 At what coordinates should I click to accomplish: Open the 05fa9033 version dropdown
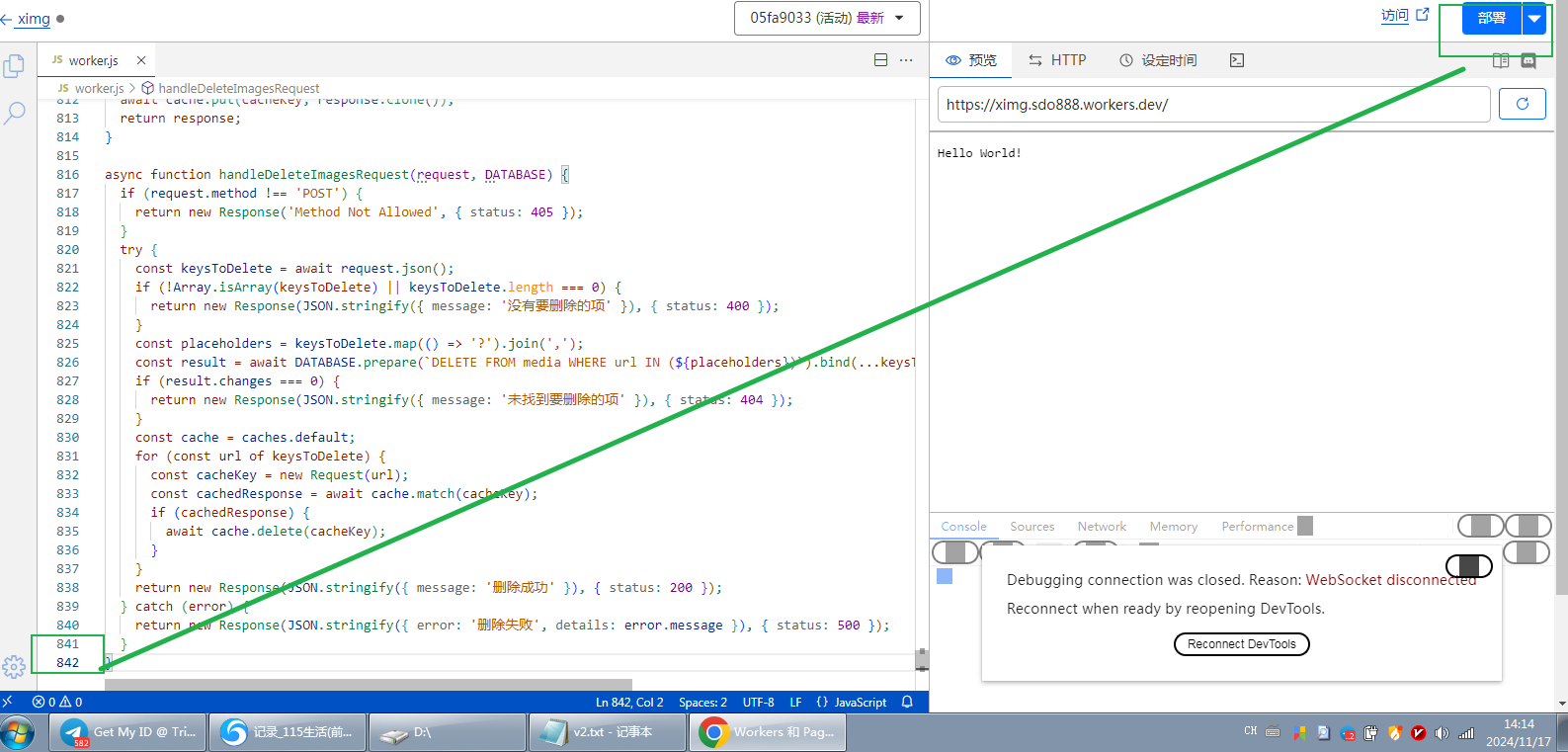click(827, 18)
